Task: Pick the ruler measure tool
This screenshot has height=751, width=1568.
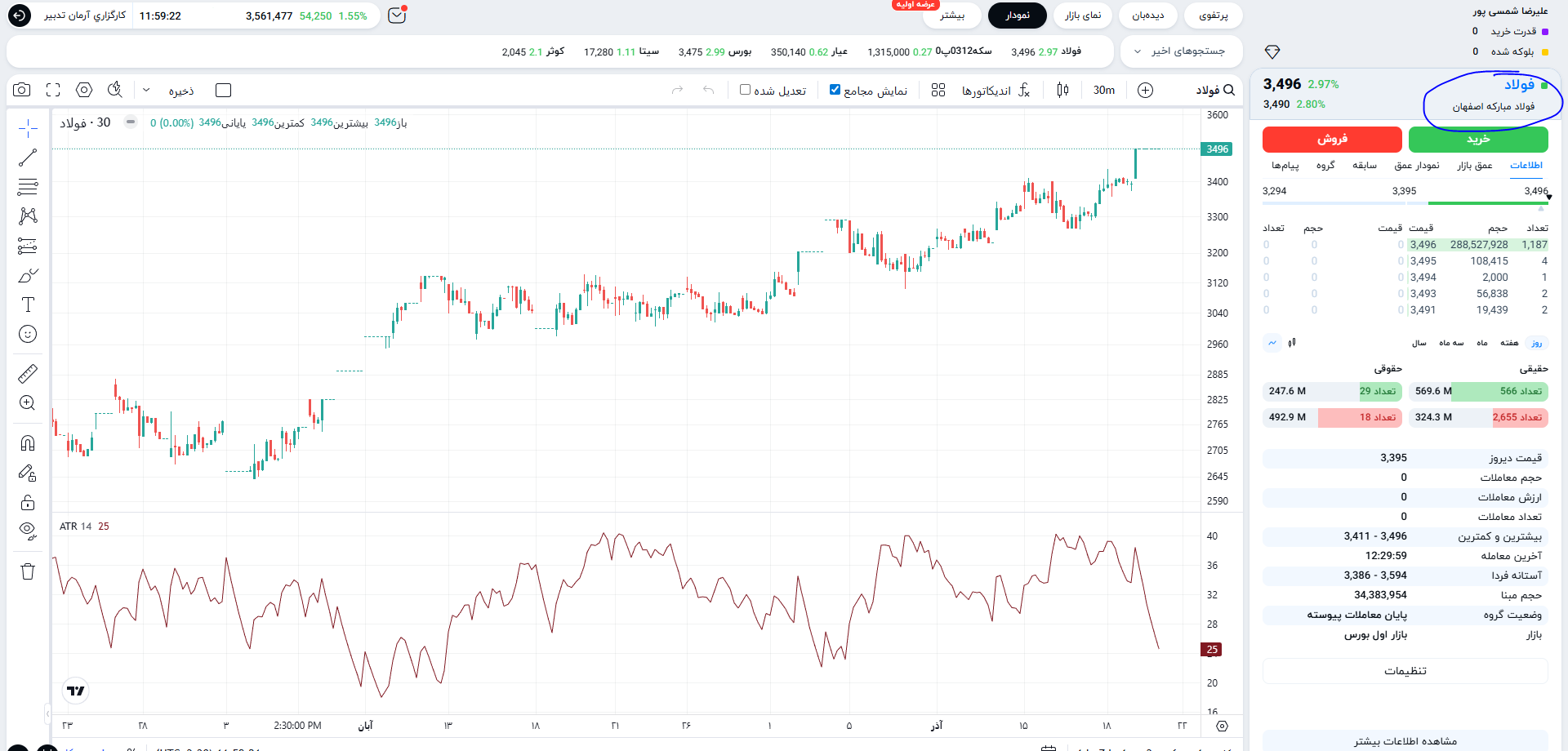Action: [28, 374]
